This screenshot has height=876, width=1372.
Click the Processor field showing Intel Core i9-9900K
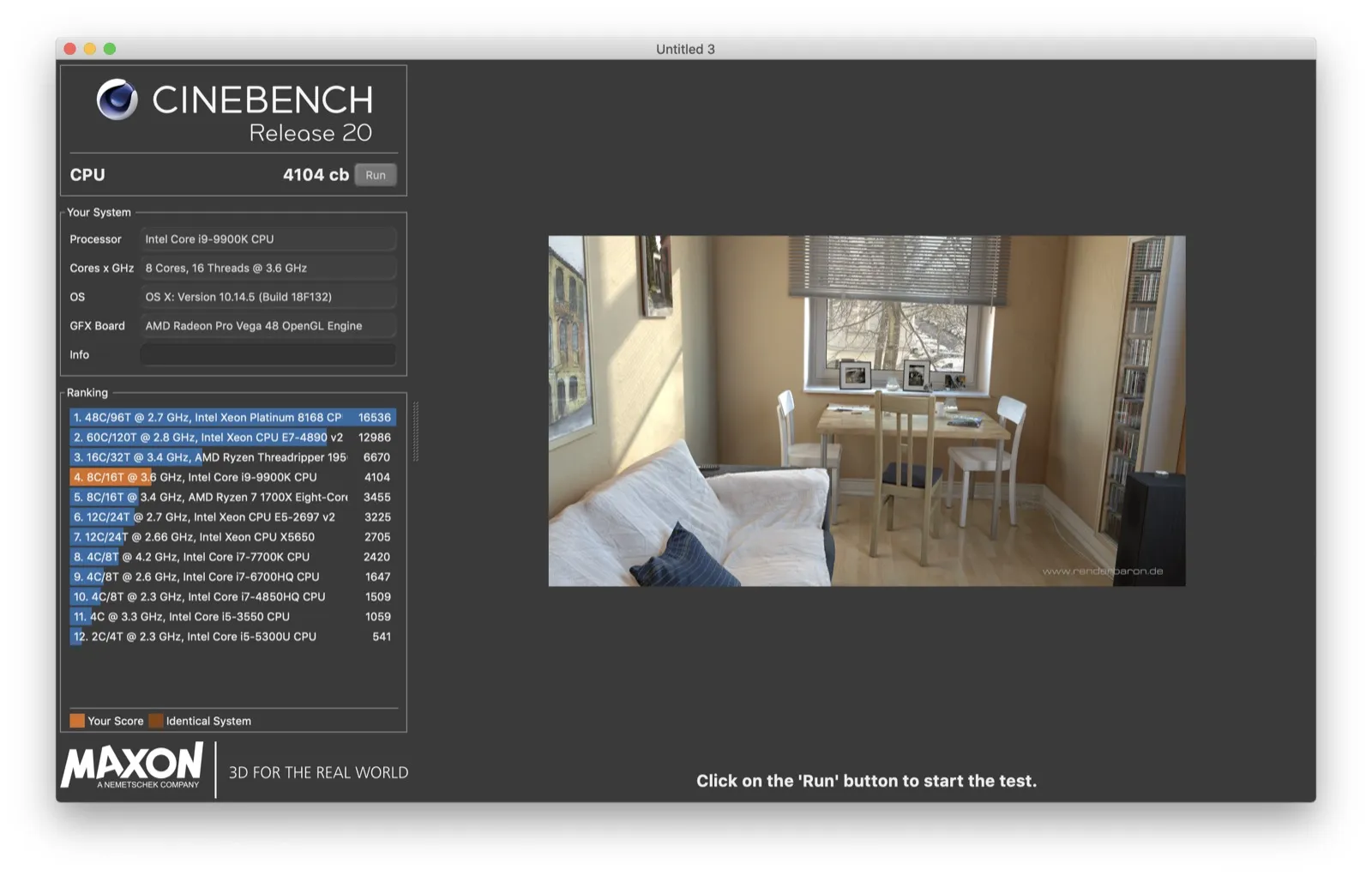[x=268, y=239]
